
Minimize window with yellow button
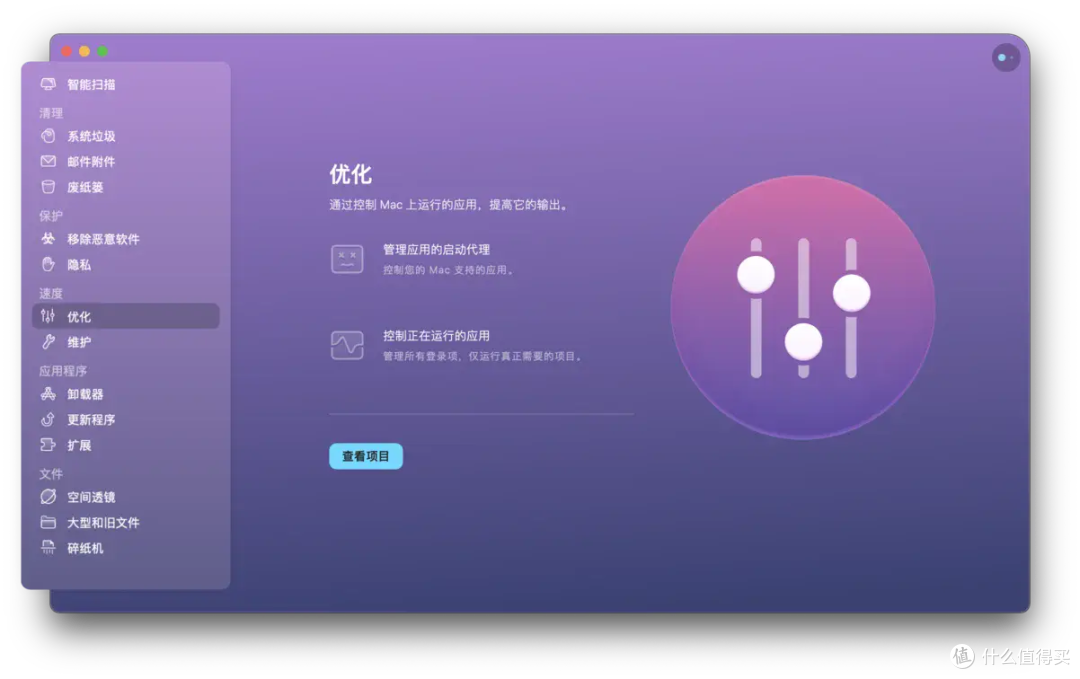pyautogui.click(x=84, y=51)
